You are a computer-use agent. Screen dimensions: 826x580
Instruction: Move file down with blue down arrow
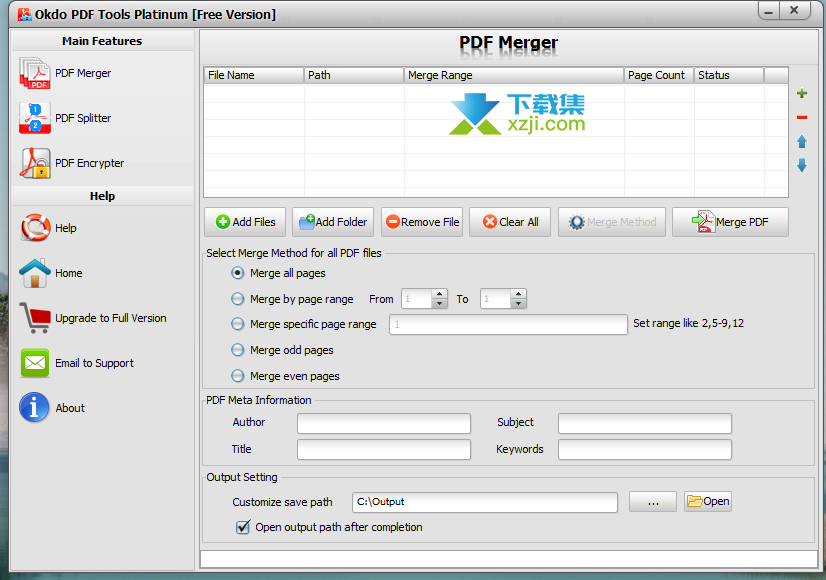pyautogui.click(x=802, y=165)
